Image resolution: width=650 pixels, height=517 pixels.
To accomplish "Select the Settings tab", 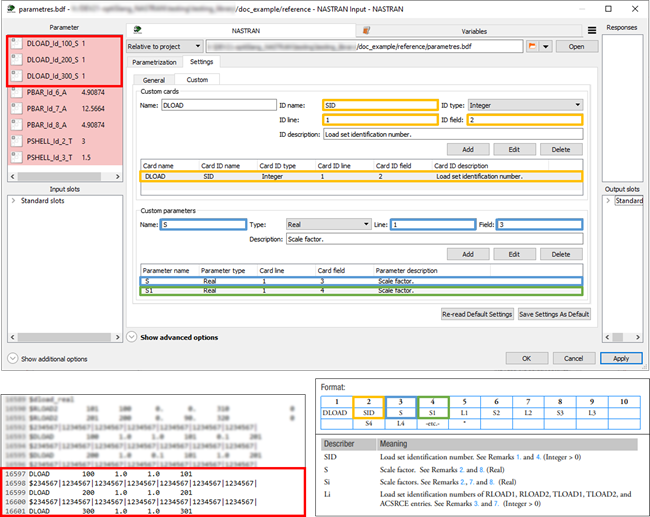I will pos(201,61).
